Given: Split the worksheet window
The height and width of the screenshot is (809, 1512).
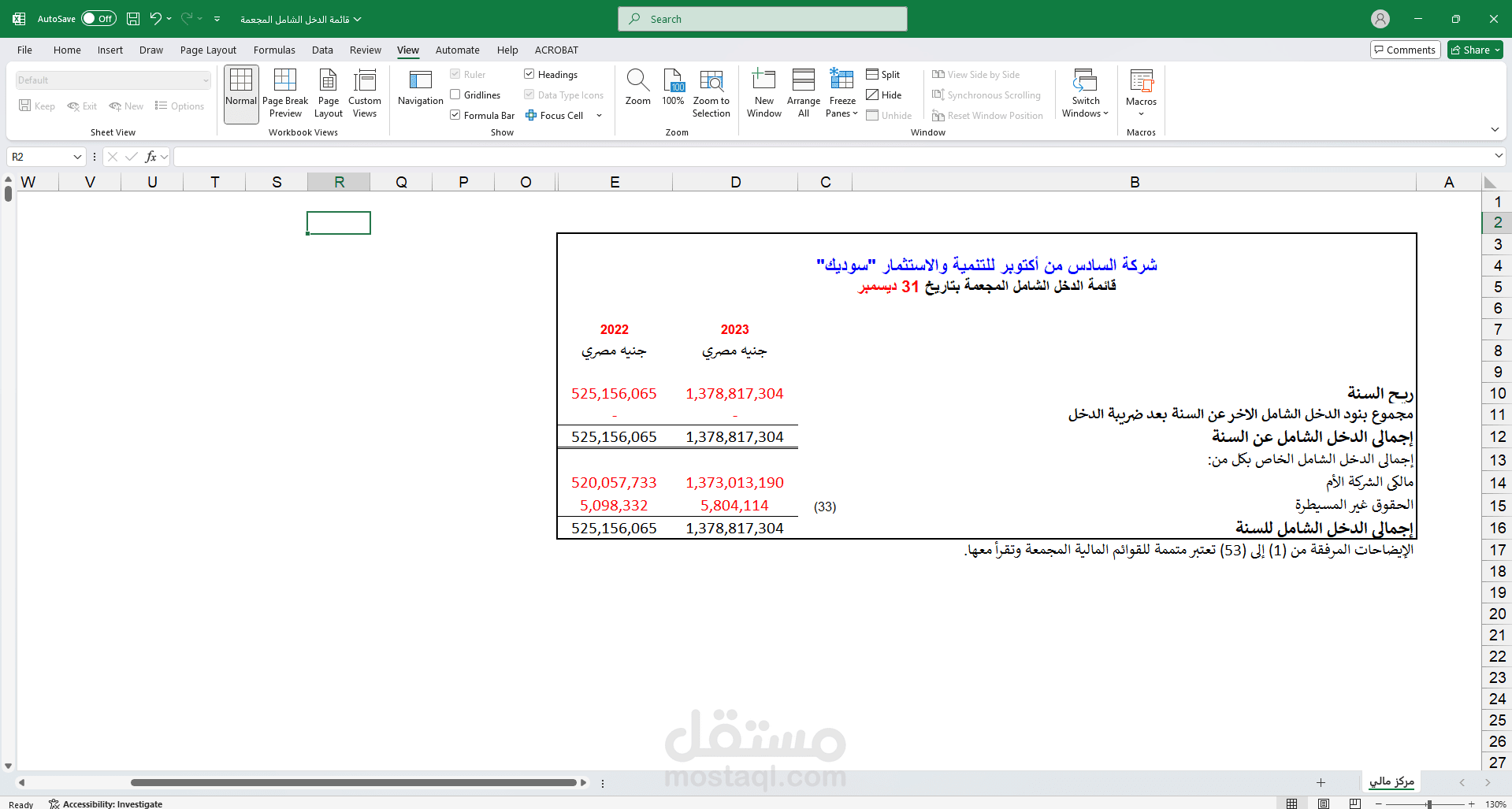Looking at the screenshot, I should coord(883,74).
